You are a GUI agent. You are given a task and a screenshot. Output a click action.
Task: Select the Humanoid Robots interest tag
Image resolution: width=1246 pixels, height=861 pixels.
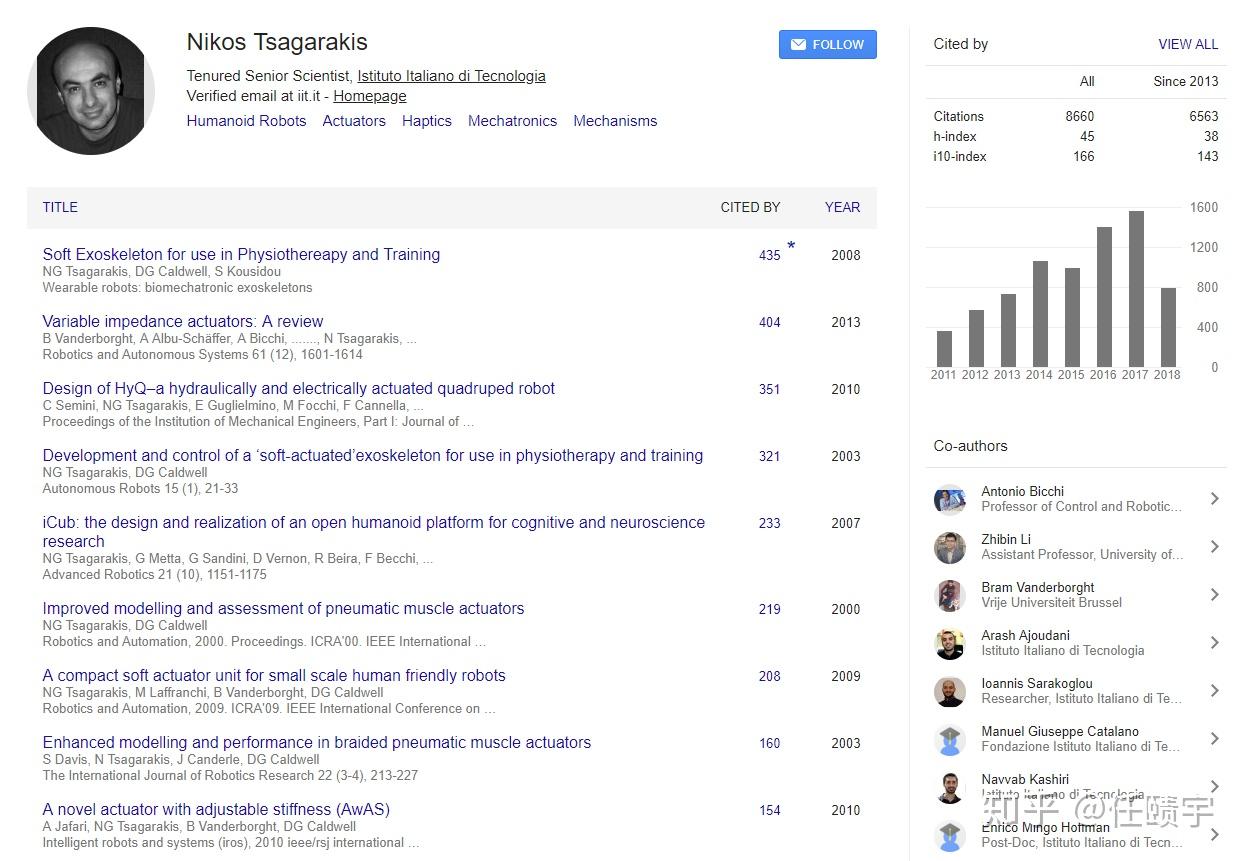click(246, 121)
